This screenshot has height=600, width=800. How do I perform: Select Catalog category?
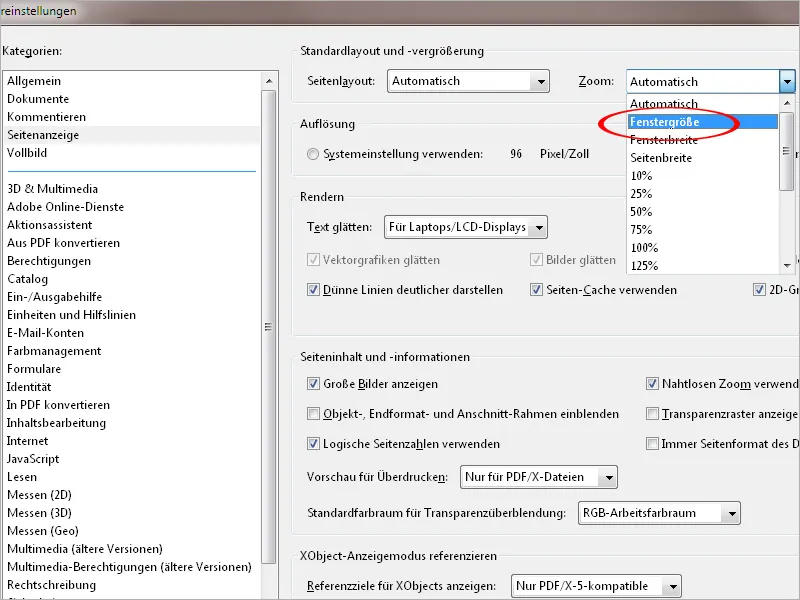click(x=28, y=279)
